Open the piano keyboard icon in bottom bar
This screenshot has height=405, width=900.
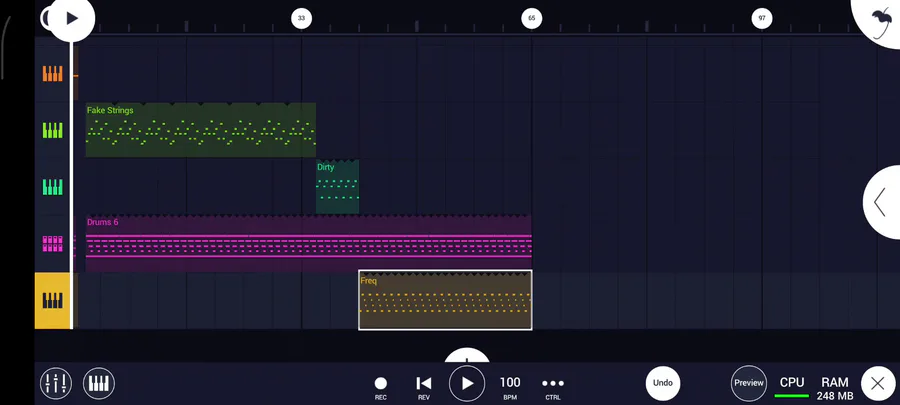pyautogui.click(x=99, y=383)
